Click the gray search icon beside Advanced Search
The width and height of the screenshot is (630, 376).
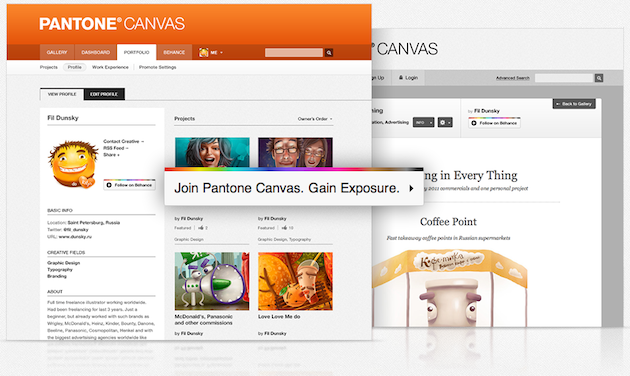click(x=599, y=78)
